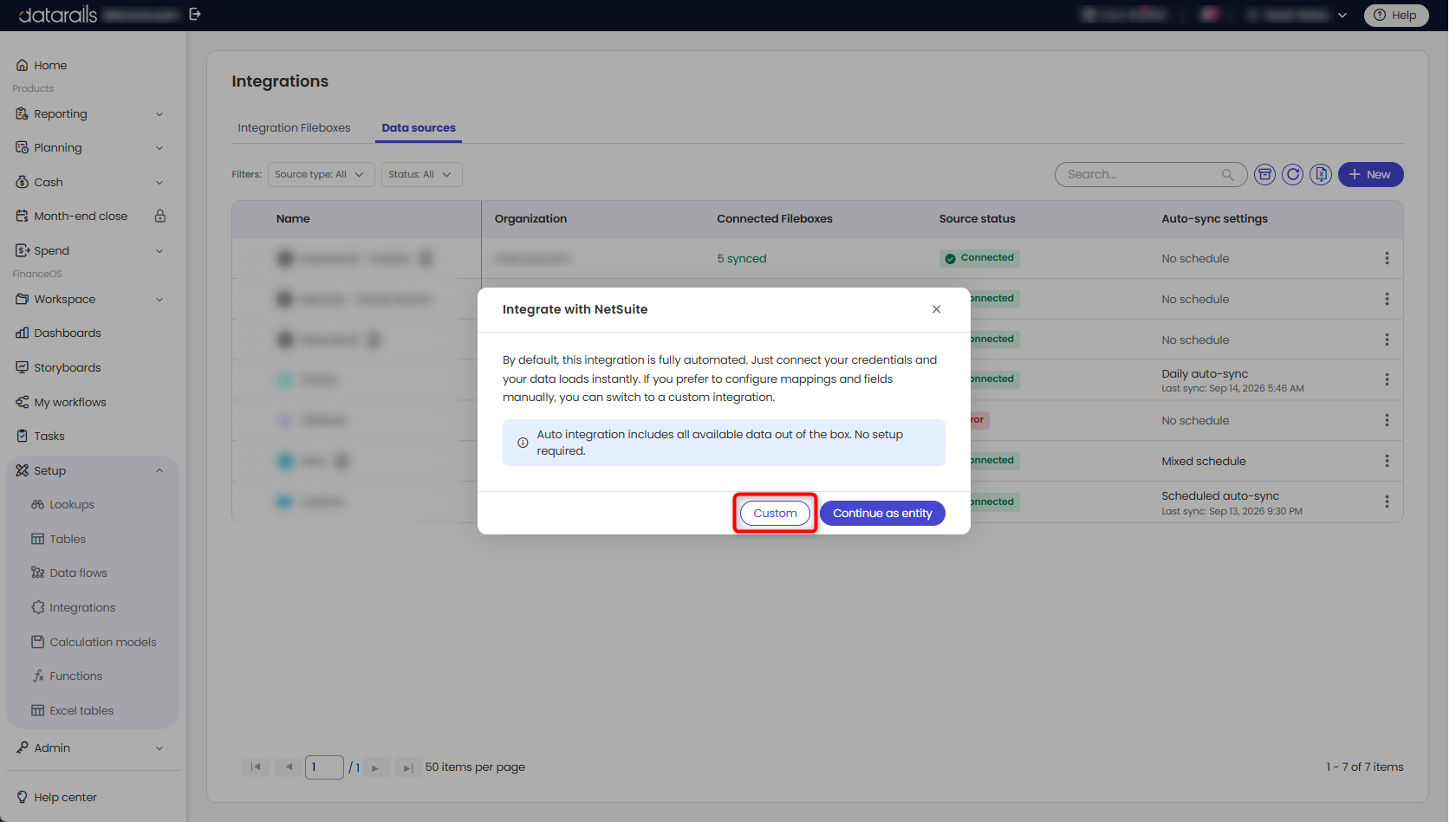Viewport: 1456px width, 822px height.
Task: Open Calculation models
Action: pyautogui.click(x=103, y=642)
